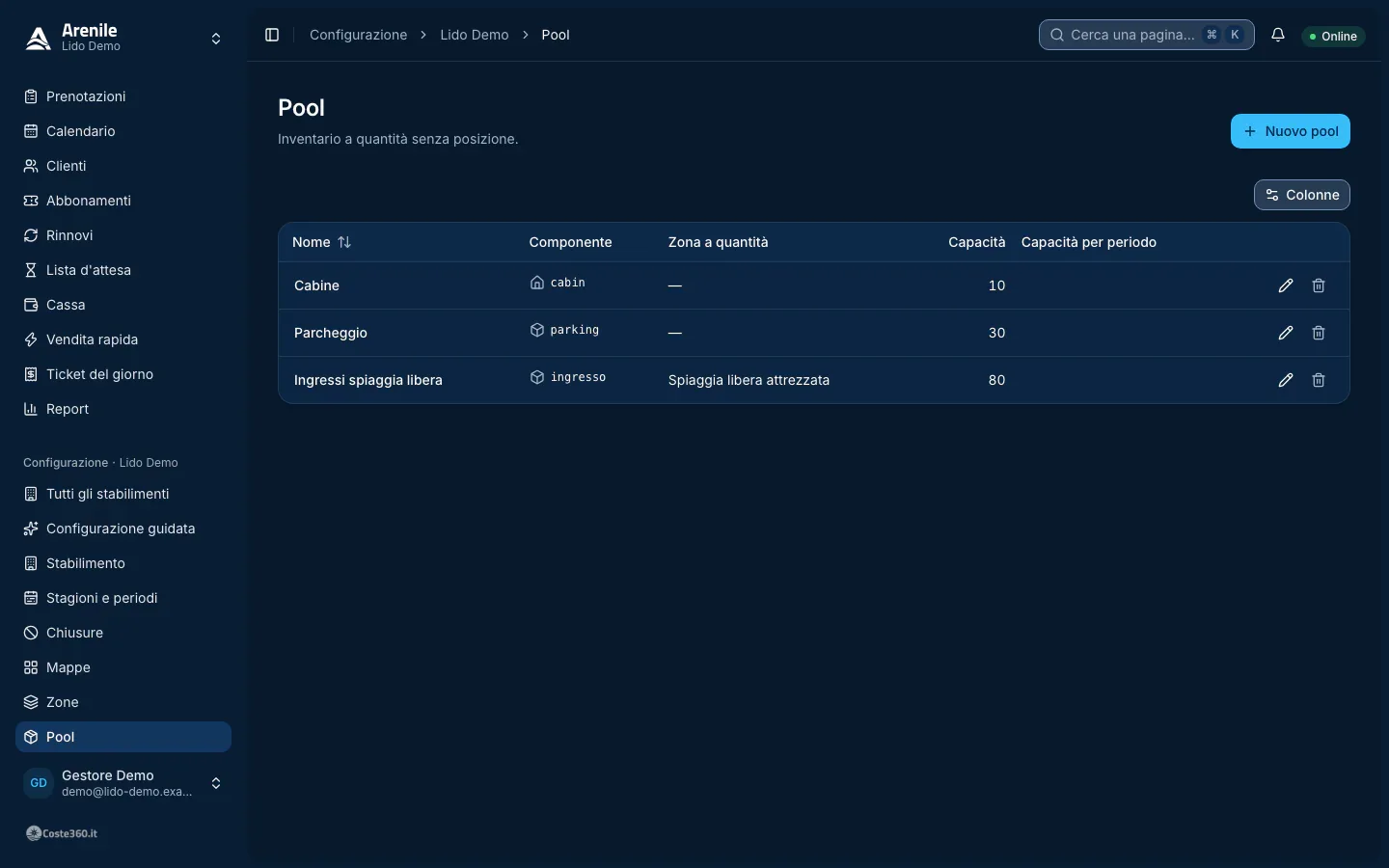Open the Mappe page
1389x868 pixels.
click(x=123, y=667)
